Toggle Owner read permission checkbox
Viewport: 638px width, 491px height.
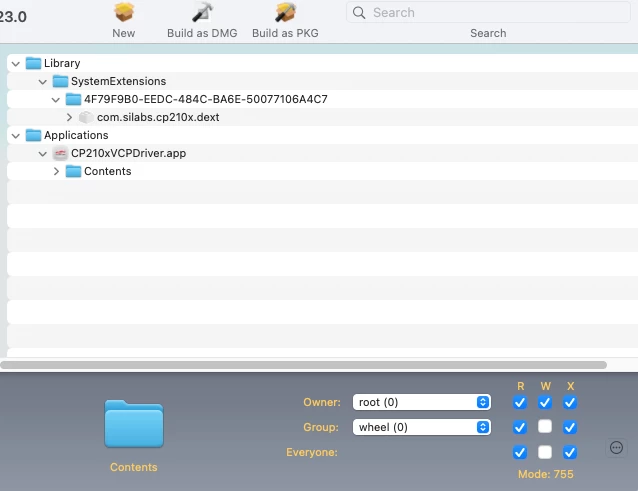(x=520, y=402)
